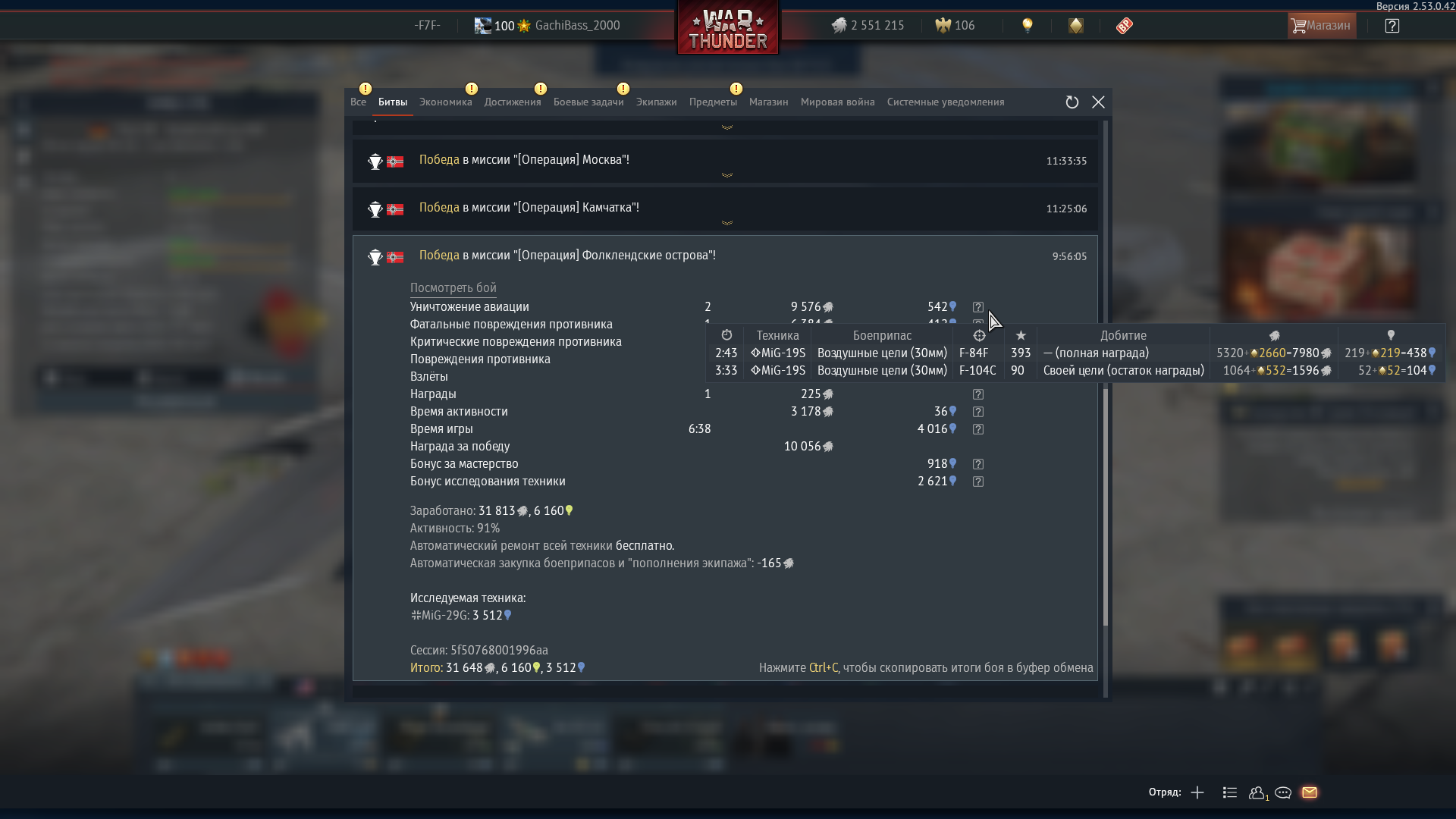Expand the Москва mission victory entry

point(725,161)
